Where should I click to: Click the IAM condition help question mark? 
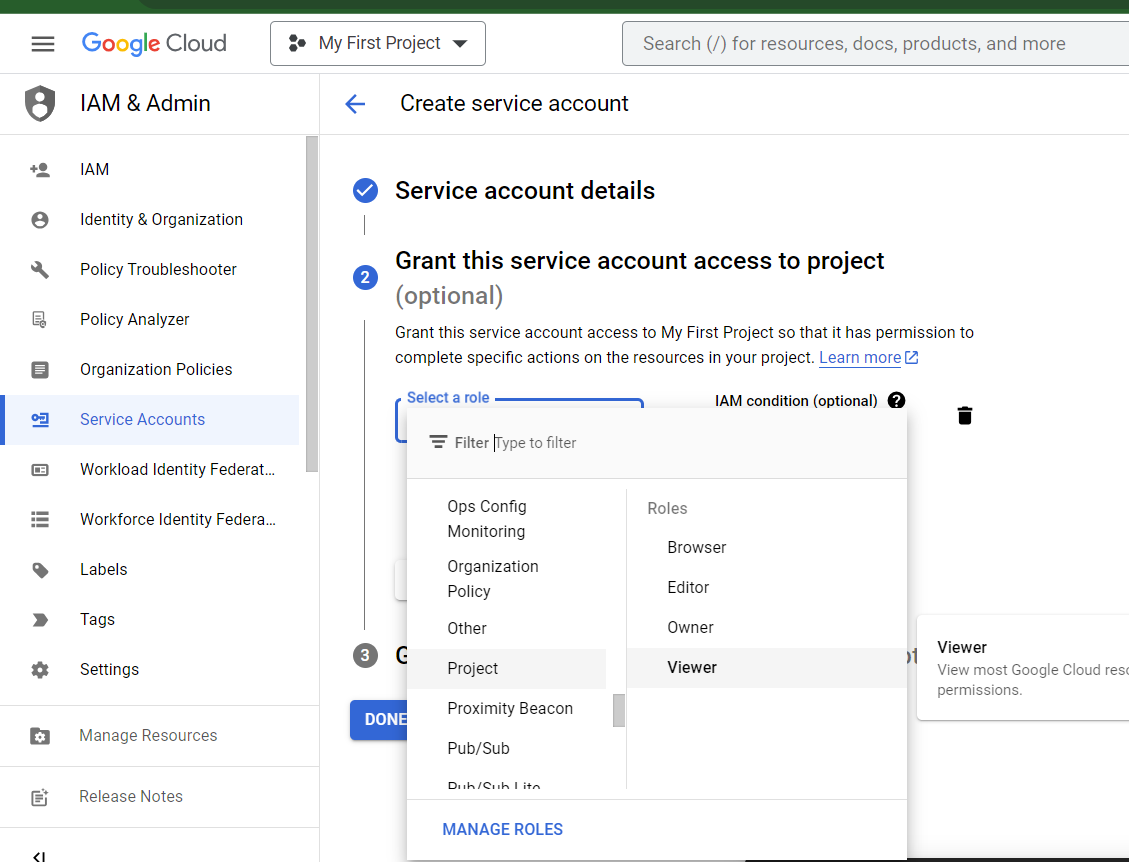tap(896, 400)
